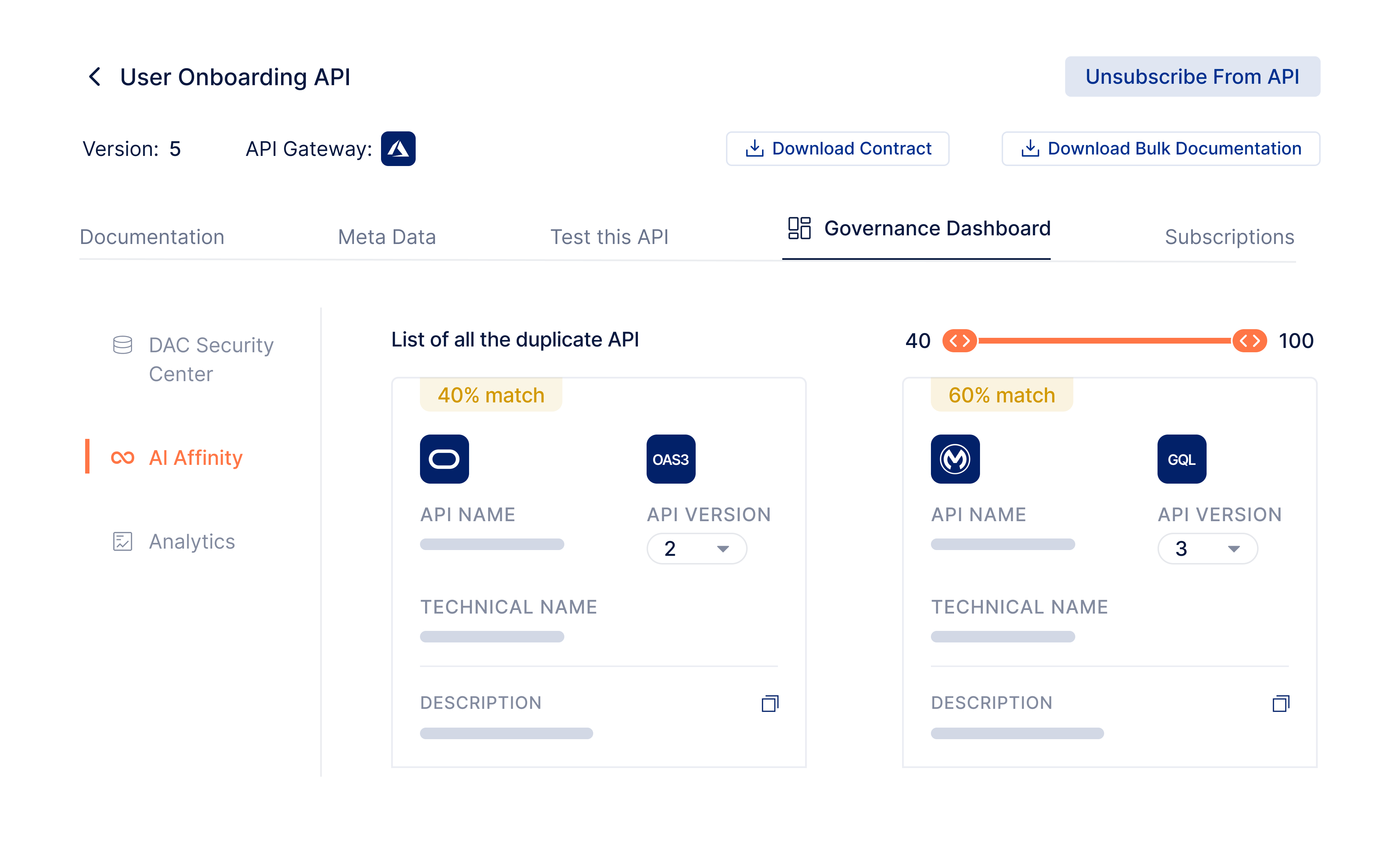Open Analytics in sidebar
1400x846 pixels.
click(192, 541)
